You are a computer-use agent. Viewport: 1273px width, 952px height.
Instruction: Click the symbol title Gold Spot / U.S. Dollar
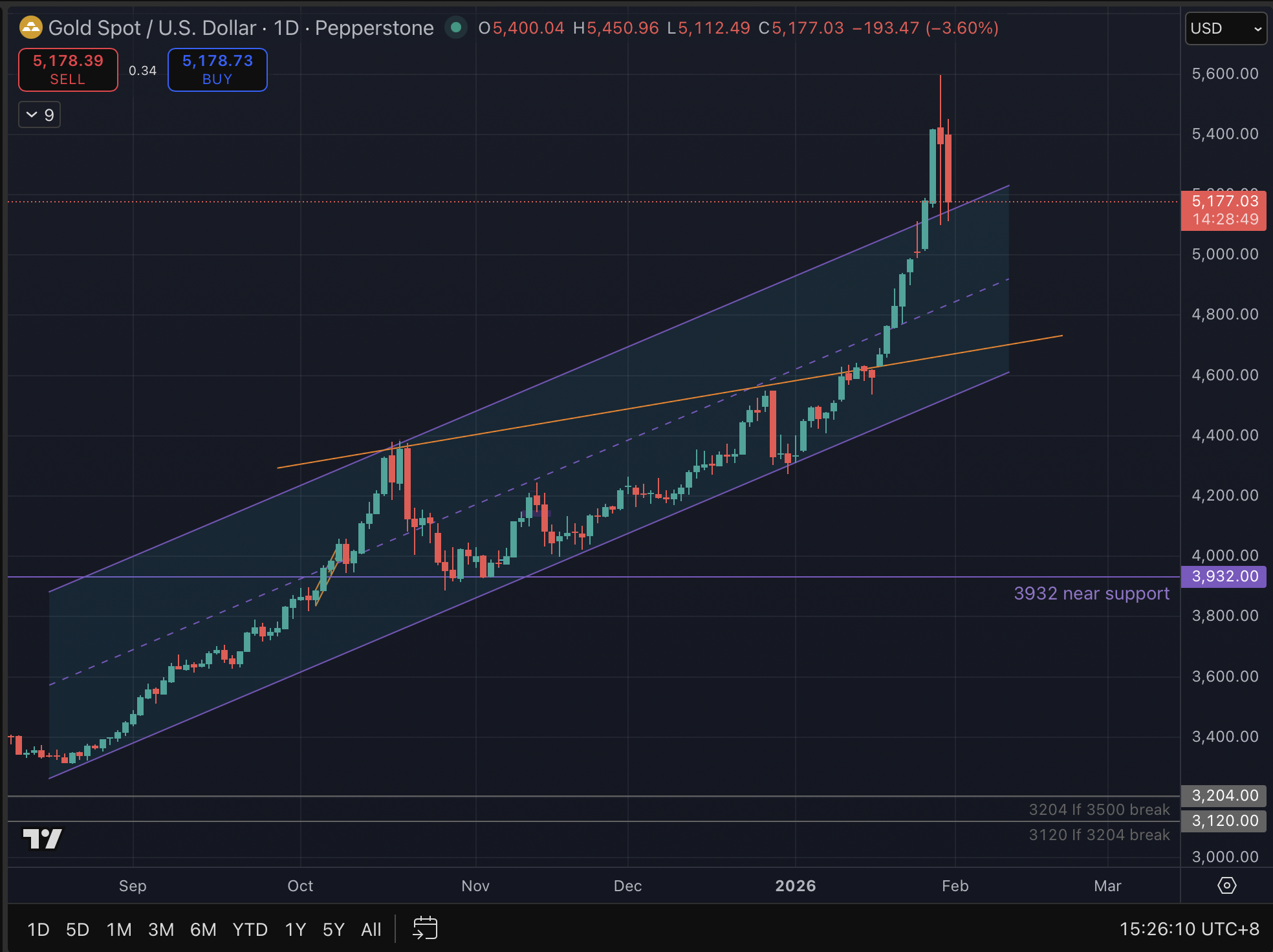pos(152,28)
